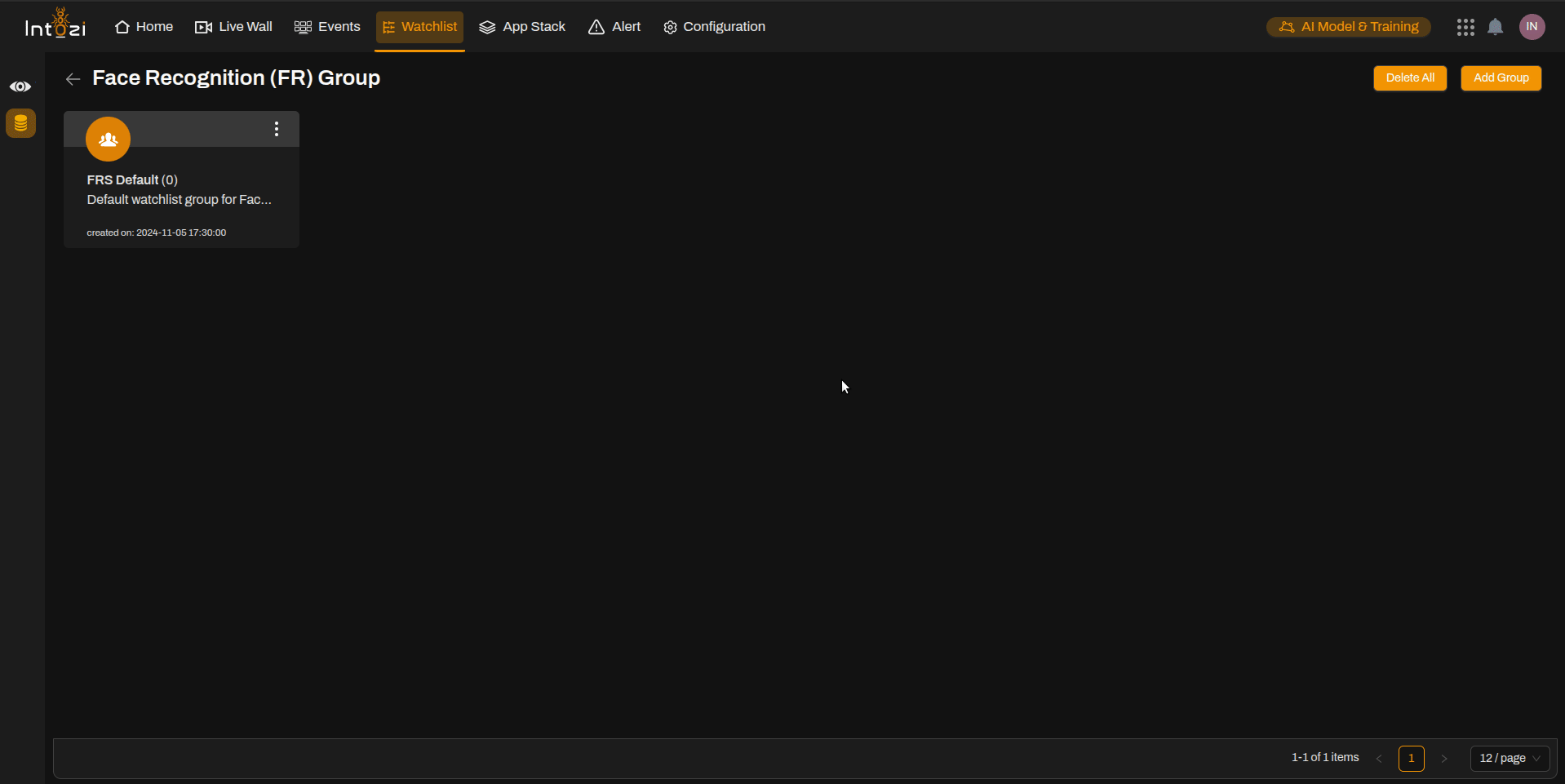
Task: Click the next page chevron
Action: pyautogui.click(x=1443, y=758)
